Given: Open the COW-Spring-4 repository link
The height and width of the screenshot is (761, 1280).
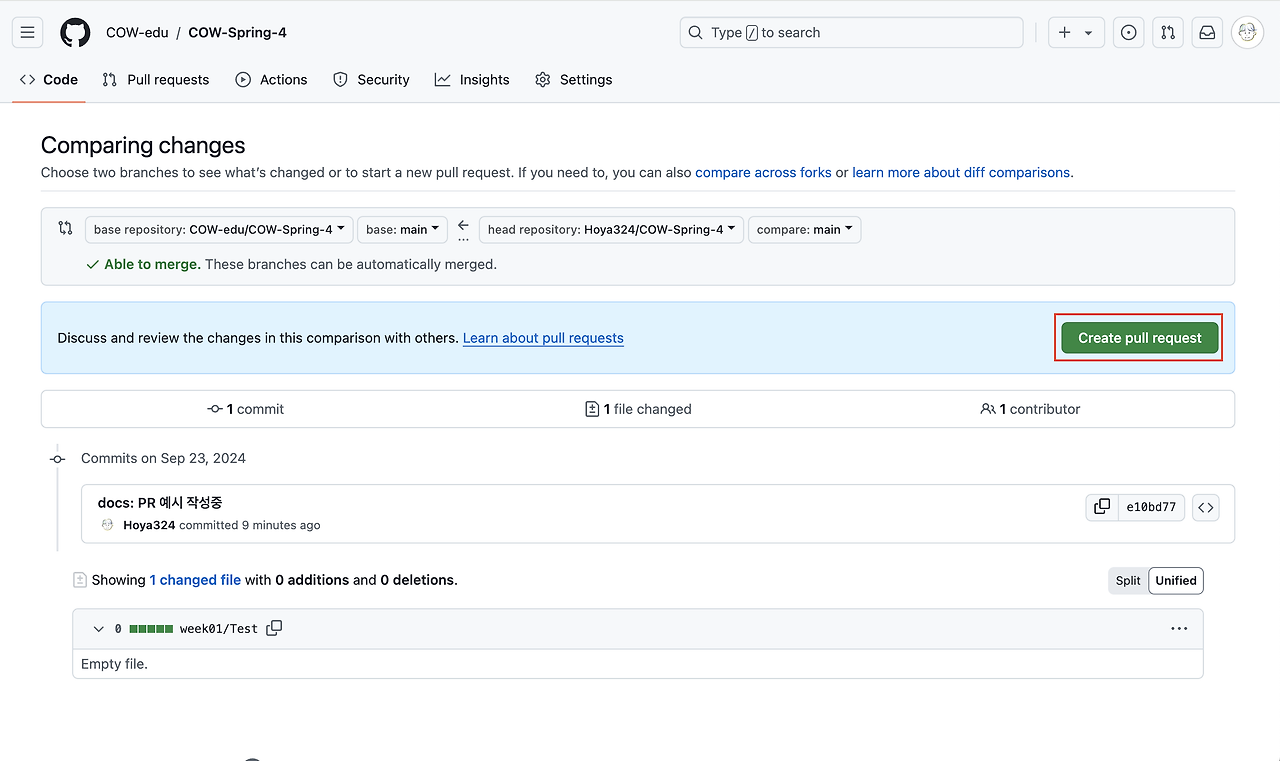Looking at the screenshot, I should [237, 32].
